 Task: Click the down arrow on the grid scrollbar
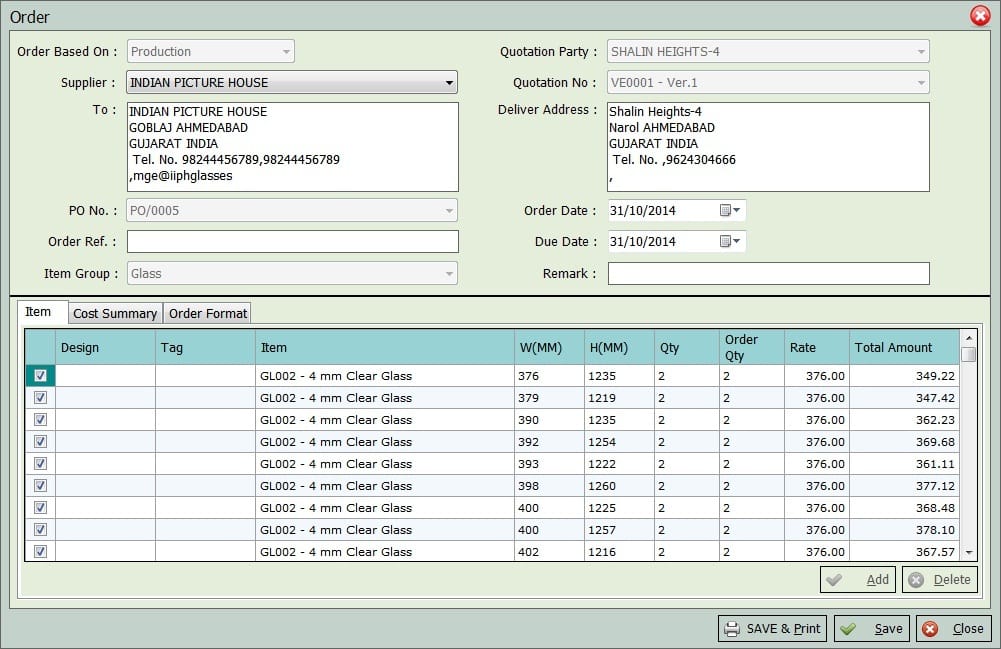pos(968,551)
